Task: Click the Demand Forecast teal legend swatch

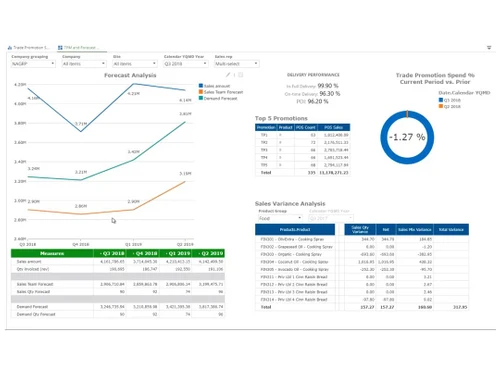Action: click(x=201, y=98)
